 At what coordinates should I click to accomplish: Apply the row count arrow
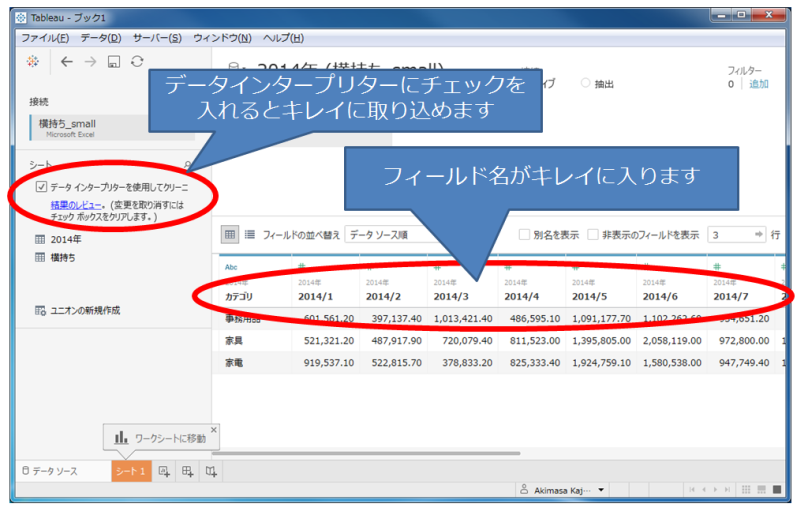[759, 234]
